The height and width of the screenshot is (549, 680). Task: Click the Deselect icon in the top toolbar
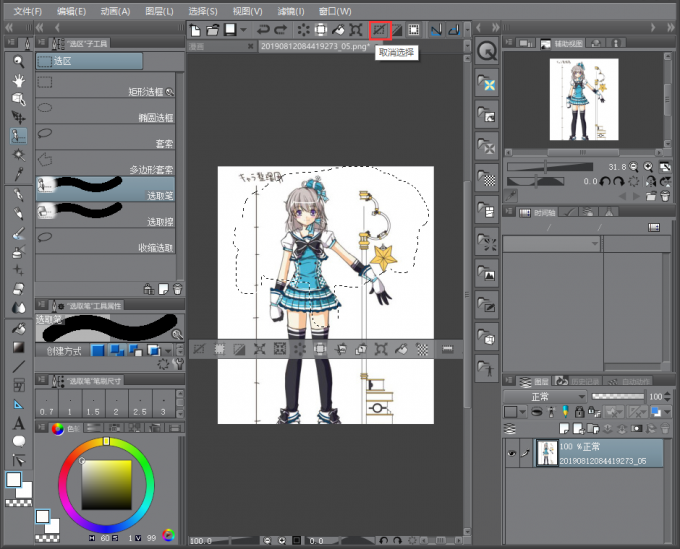pyautogui.click(x=379, y=30)
